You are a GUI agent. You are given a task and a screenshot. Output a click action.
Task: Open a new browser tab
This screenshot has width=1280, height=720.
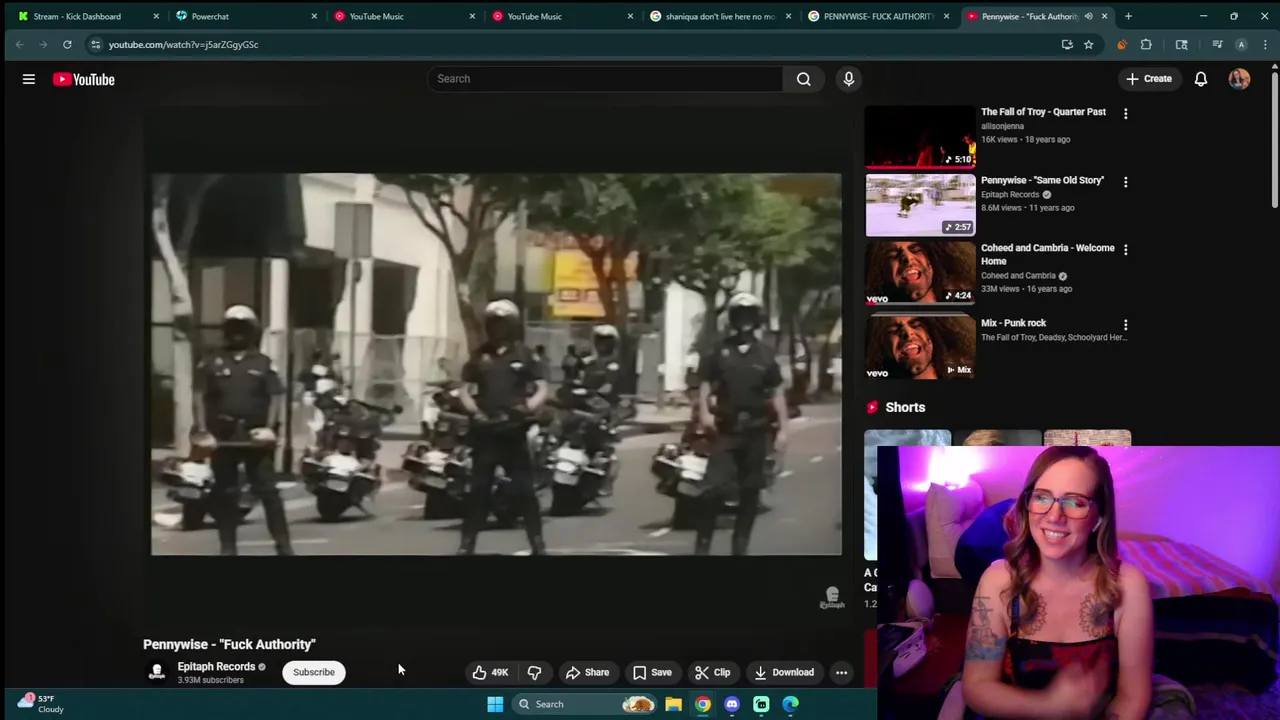coord(1128,16)
